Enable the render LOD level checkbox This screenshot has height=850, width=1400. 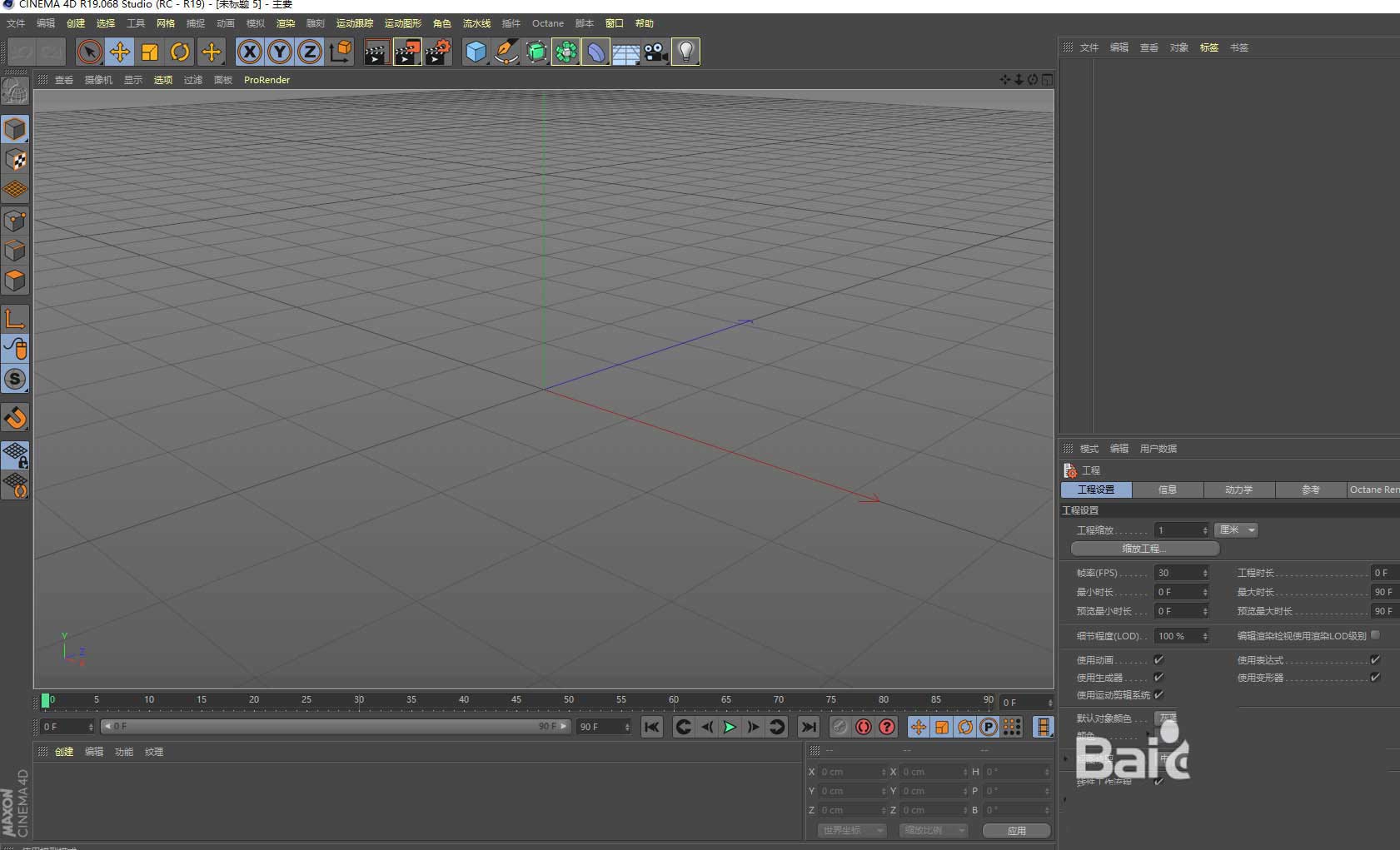(x=1375, y=635)
